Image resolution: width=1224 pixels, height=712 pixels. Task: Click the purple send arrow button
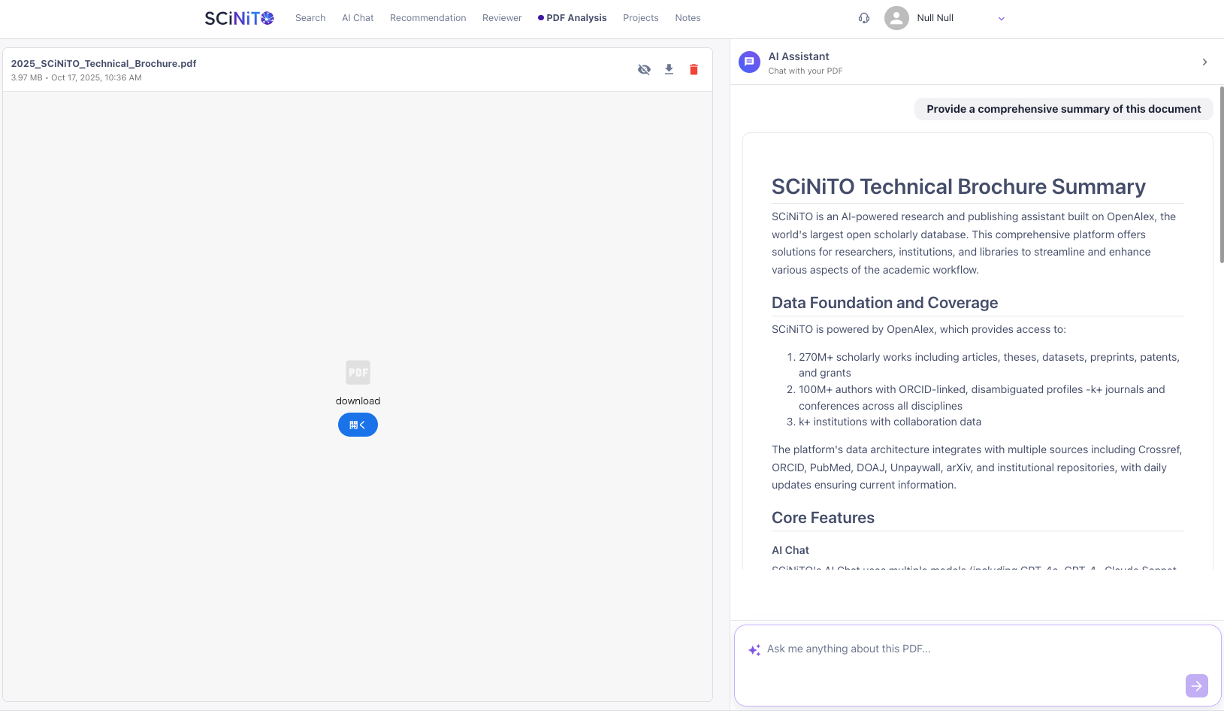click(x=1196, y=685)
